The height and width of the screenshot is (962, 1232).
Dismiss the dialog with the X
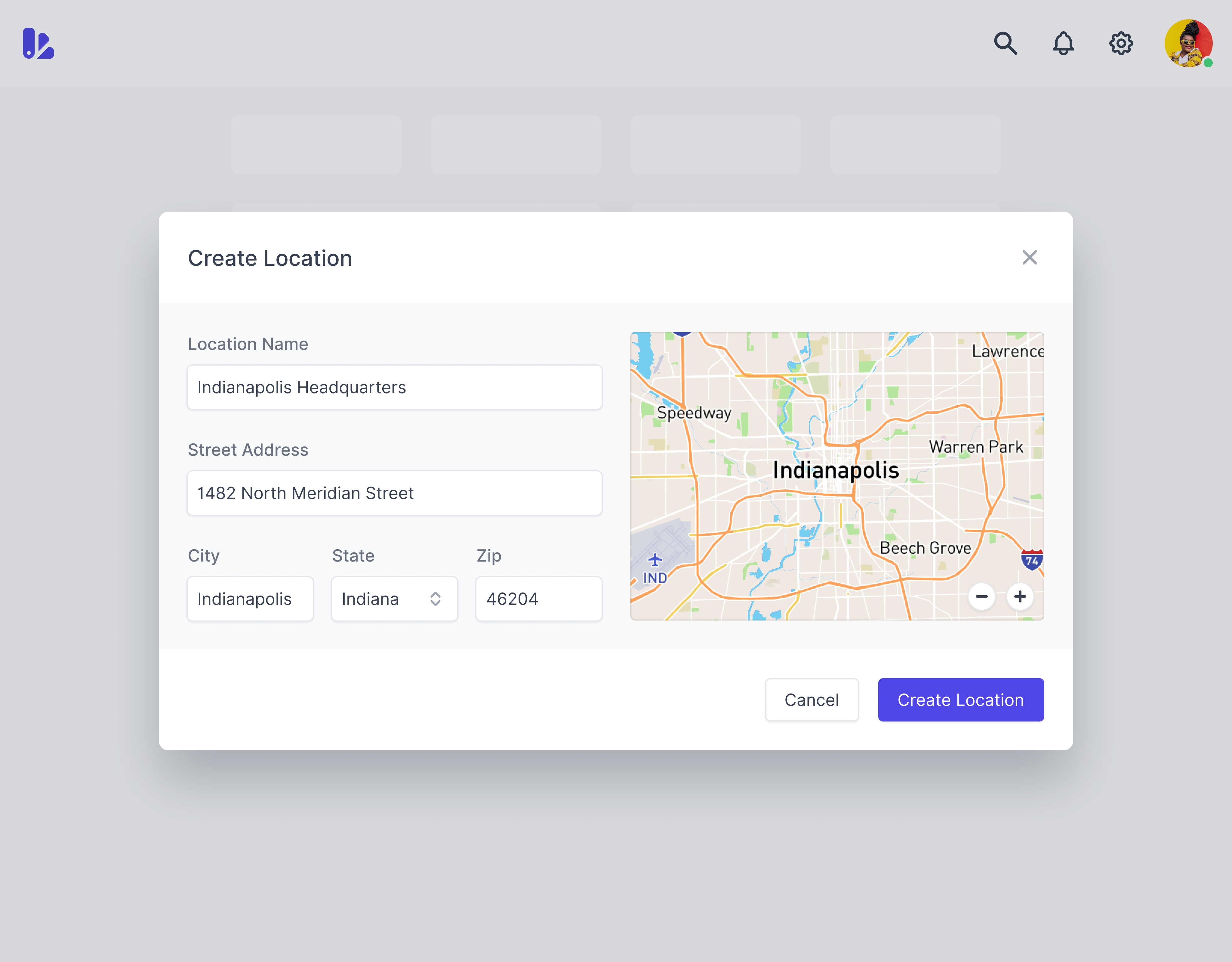[x=1030, y=258]
